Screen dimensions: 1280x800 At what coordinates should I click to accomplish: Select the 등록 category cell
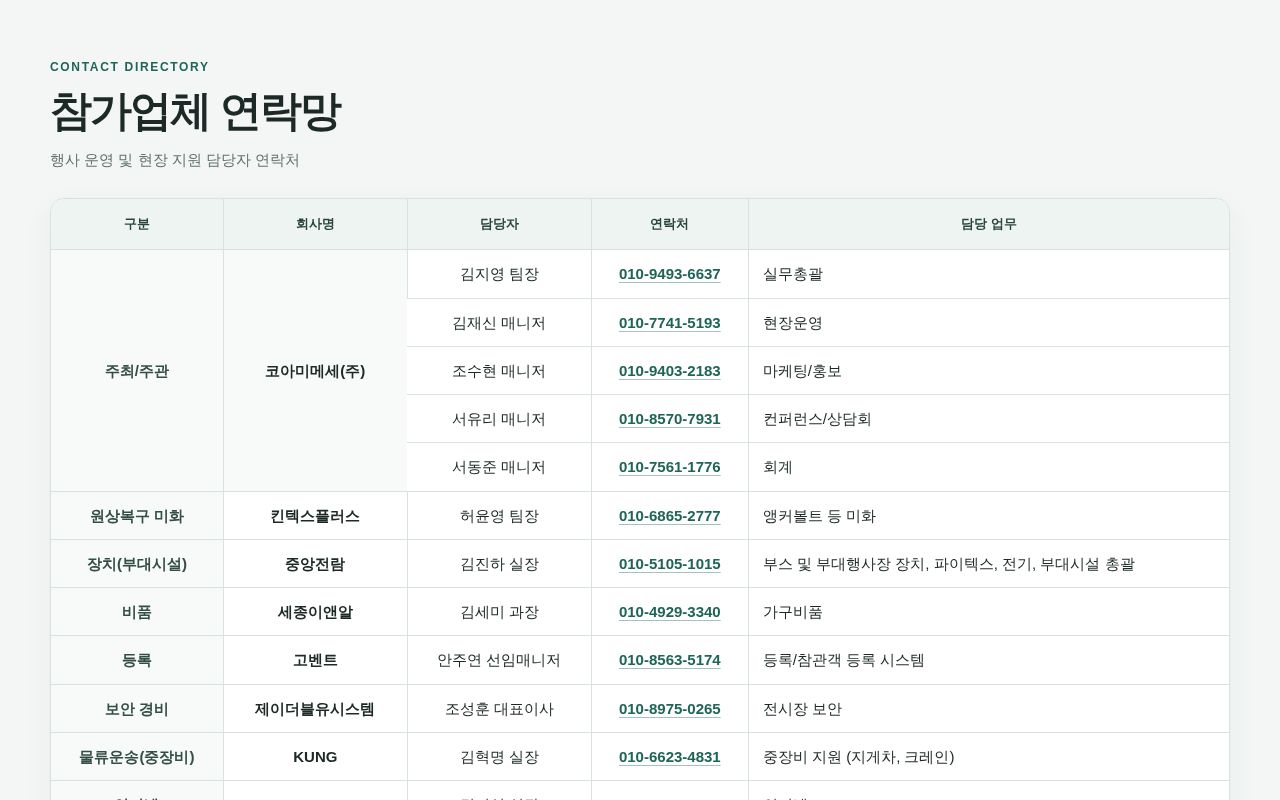(137, 660)
